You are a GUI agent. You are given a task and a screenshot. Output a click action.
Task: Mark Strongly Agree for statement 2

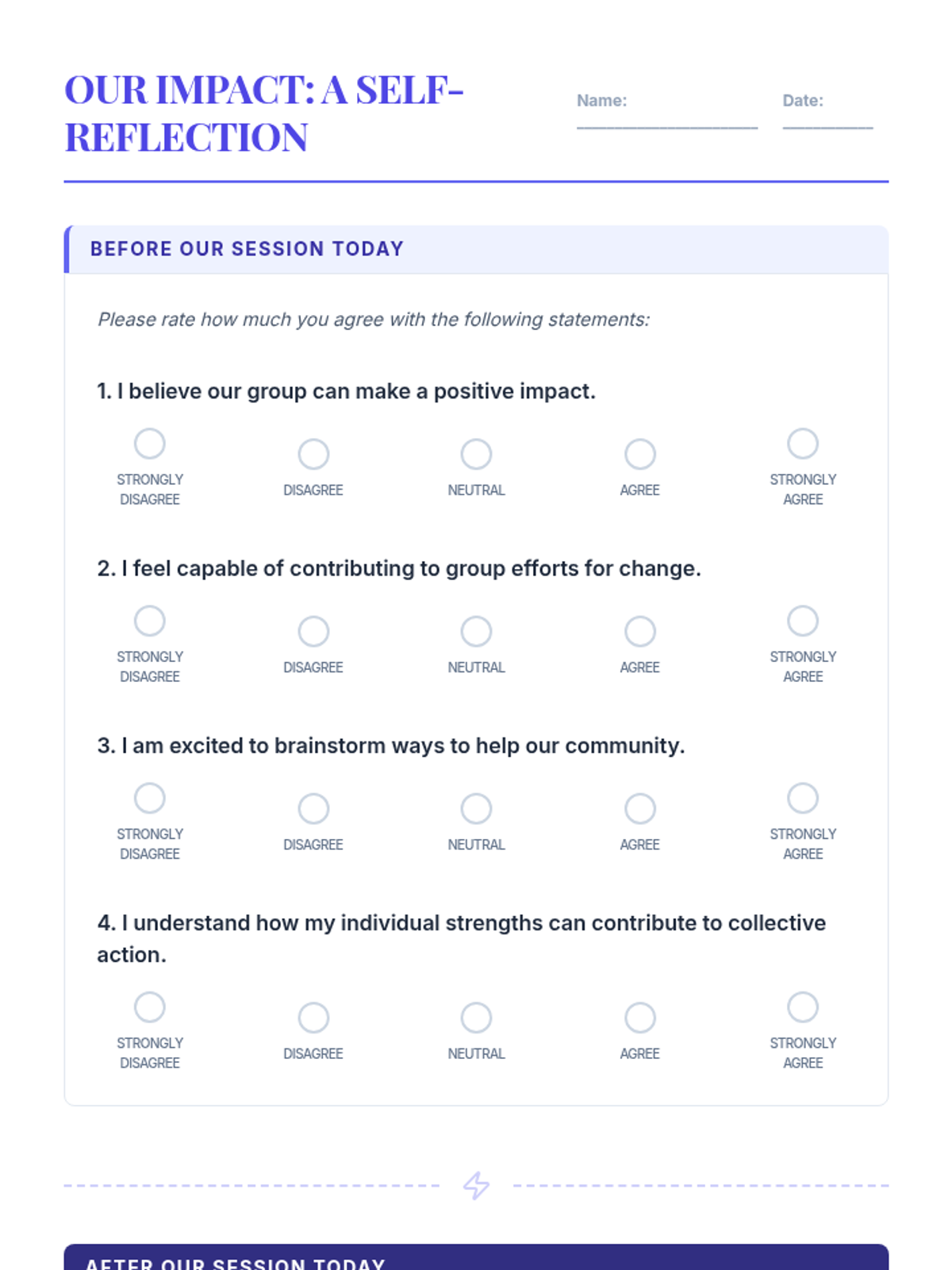[802, 621]
